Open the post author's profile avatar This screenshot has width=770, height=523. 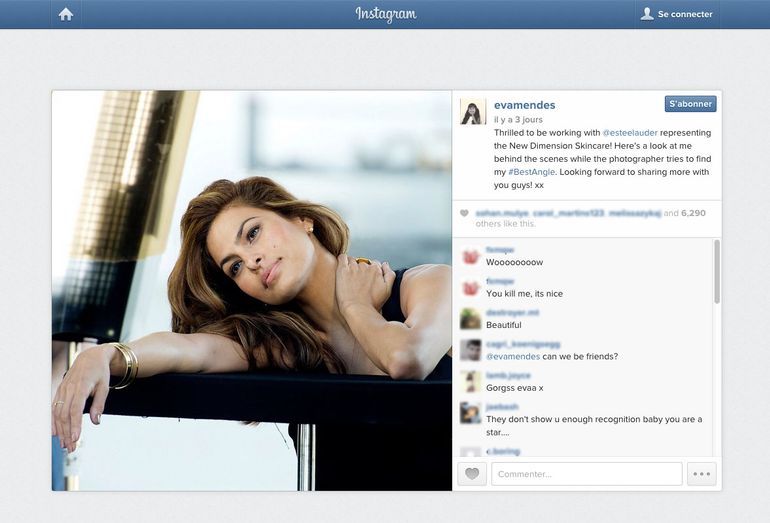[x=472, y=112]
